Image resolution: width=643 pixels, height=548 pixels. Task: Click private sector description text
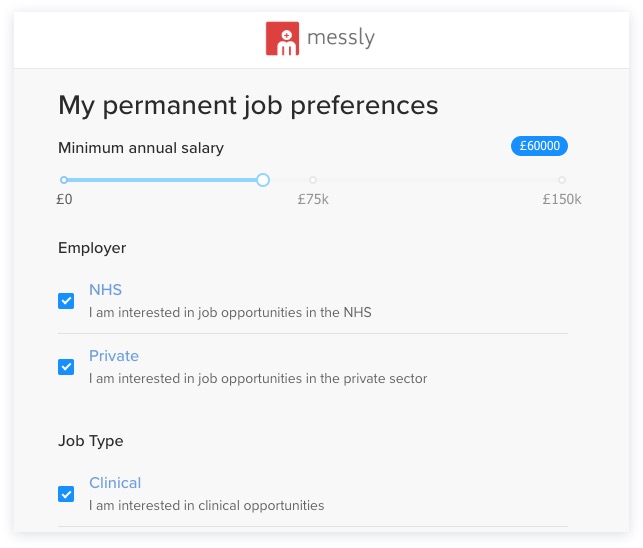pos(258,379)
